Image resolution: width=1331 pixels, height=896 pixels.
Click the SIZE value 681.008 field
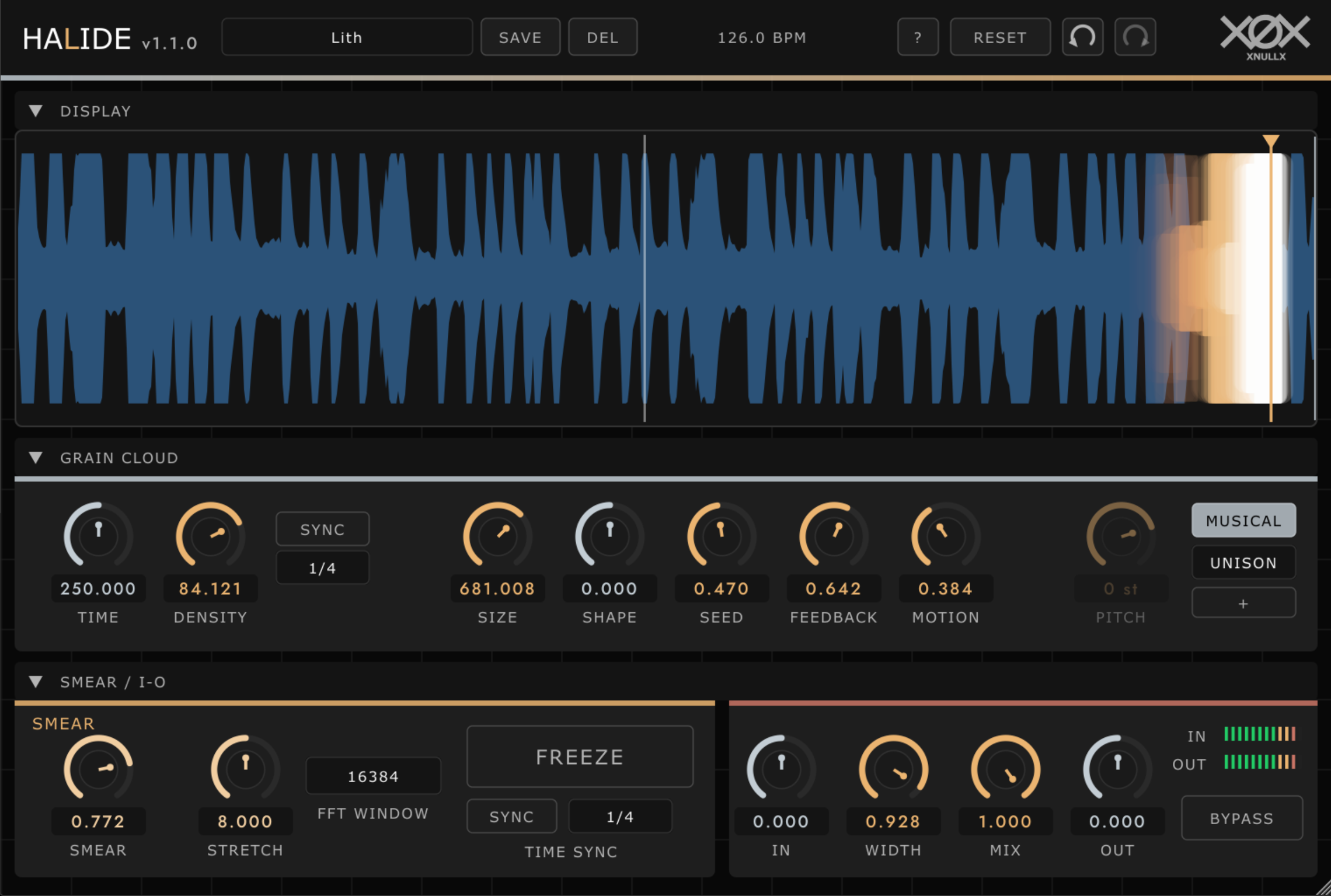pos(497,588)
